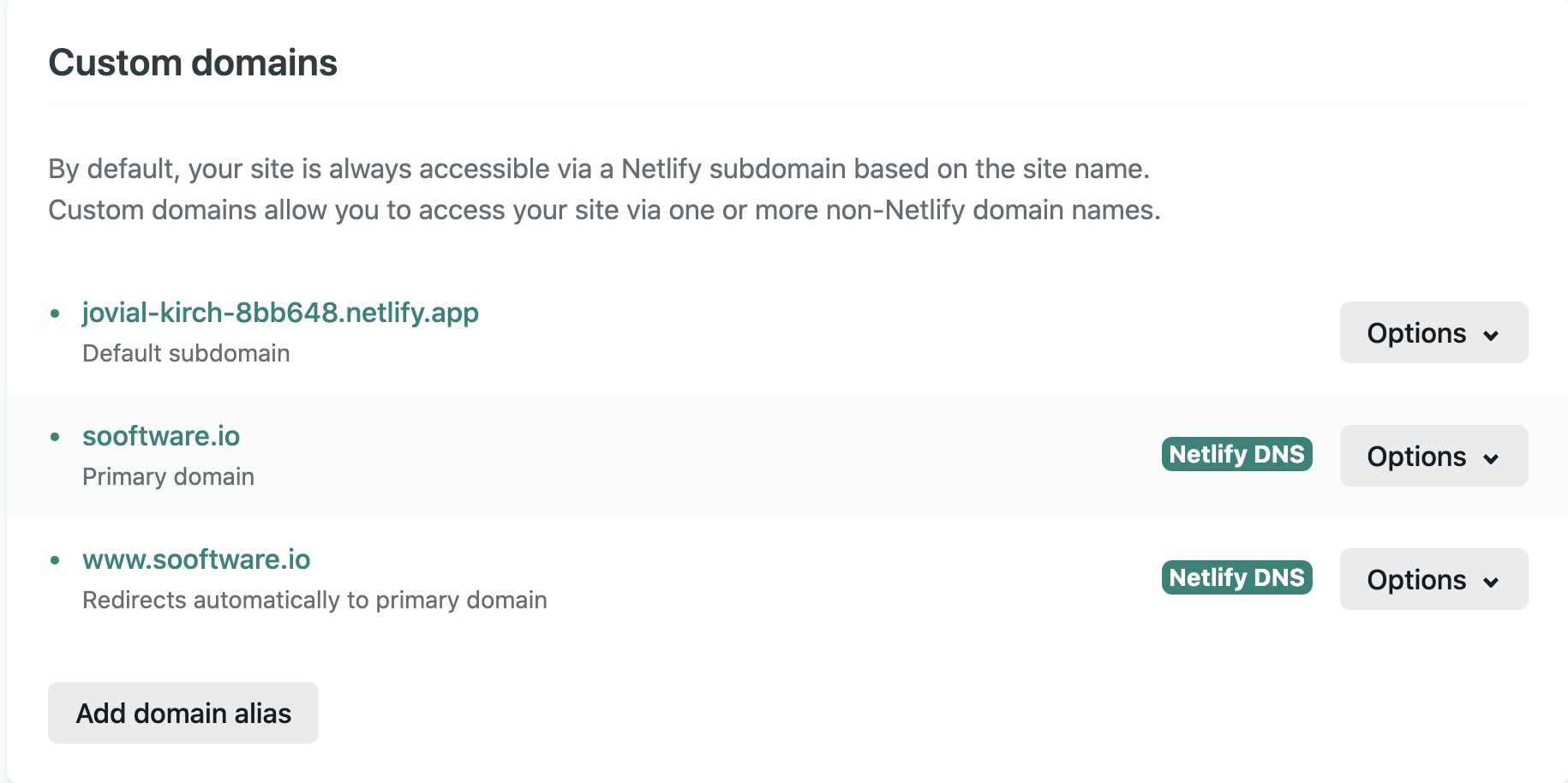Expand Options for www.sooftware.io
This screenshot has height=783, width=1568.
[1433, 579]
